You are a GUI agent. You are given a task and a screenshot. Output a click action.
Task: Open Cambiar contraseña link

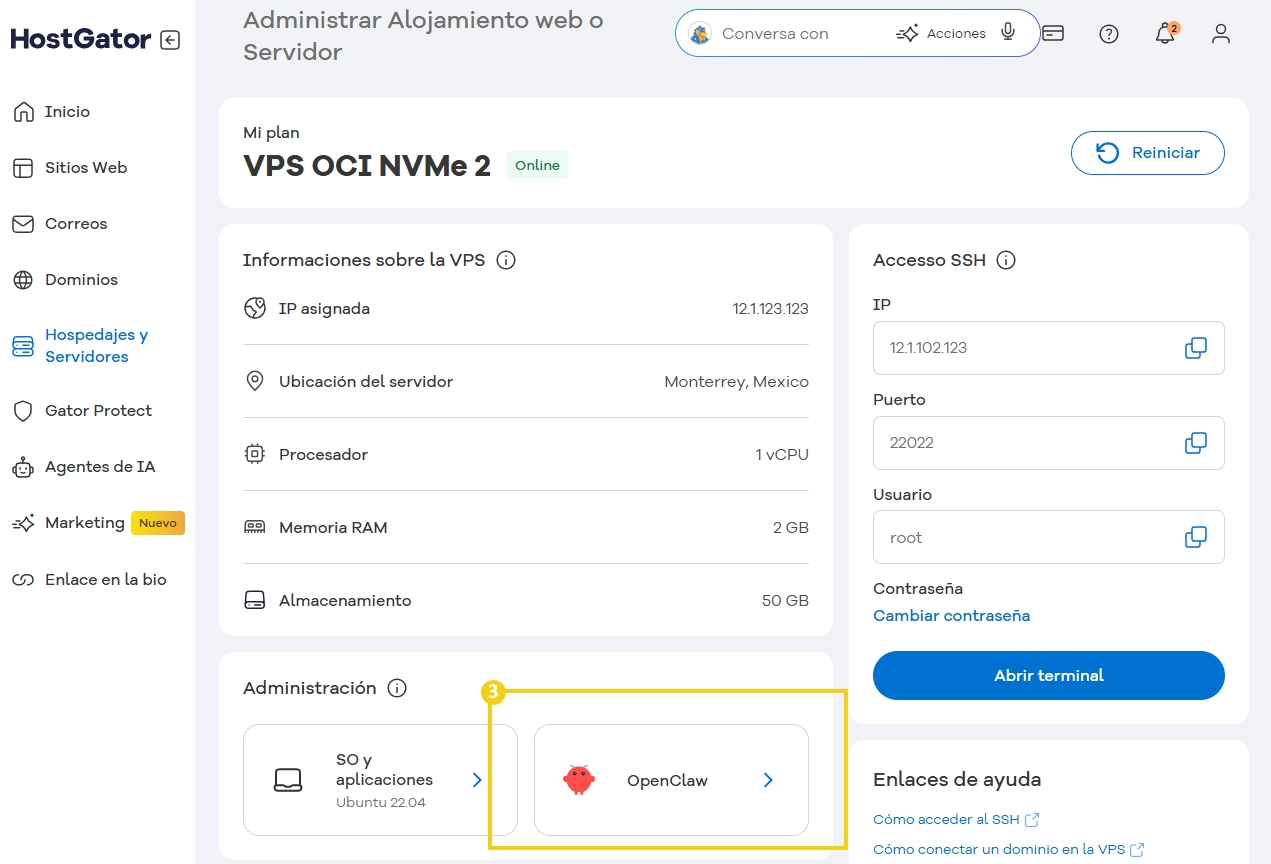click(x=951, y=615)
